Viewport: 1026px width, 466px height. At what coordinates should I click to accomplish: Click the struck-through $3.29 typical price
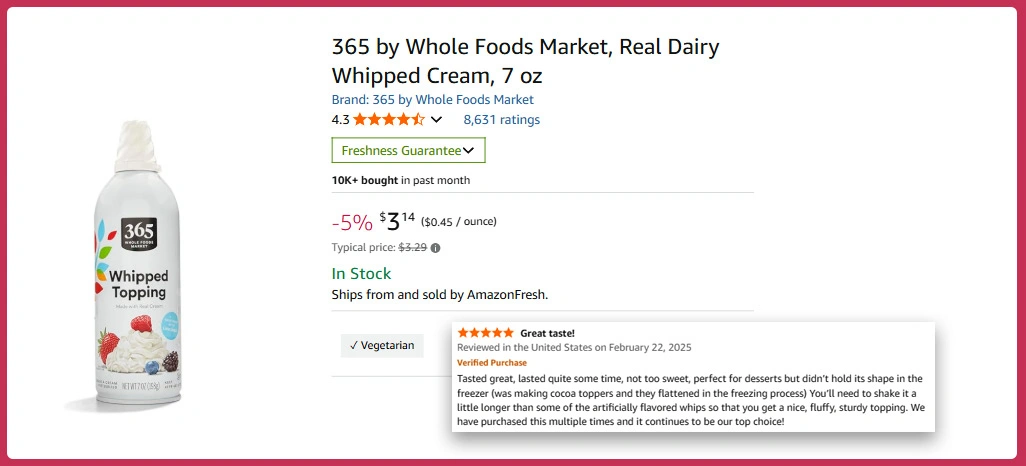(x=413, y=248)
